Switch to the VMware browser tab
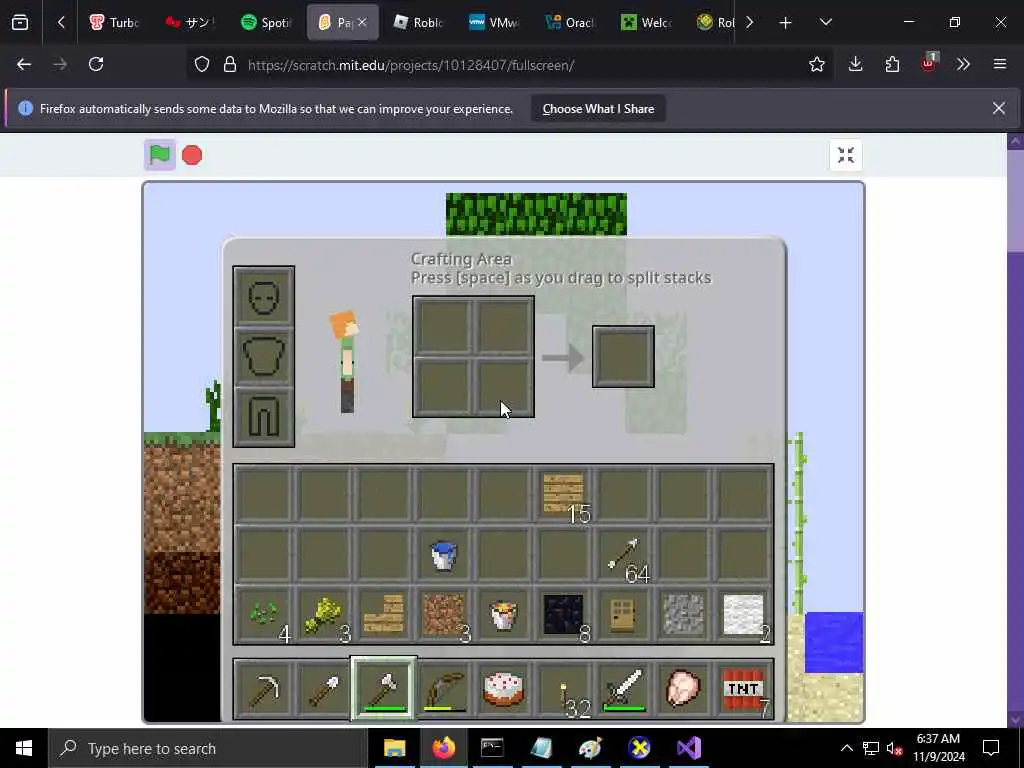This screenshot has width=1024, height=768. [x=494, y=22]
